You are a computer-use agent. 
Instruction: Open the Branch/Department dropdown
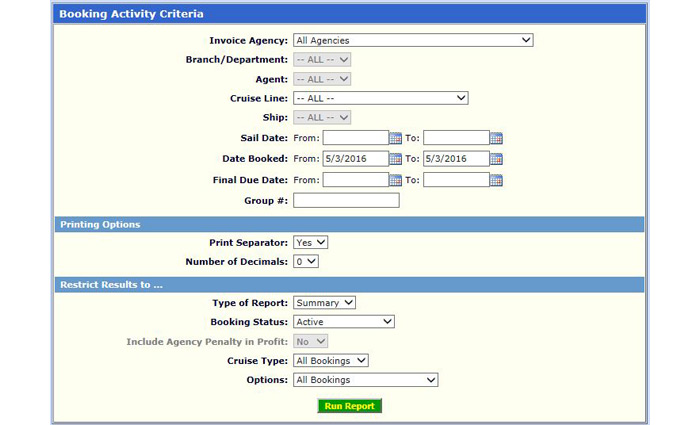click(x=322, y=60)
